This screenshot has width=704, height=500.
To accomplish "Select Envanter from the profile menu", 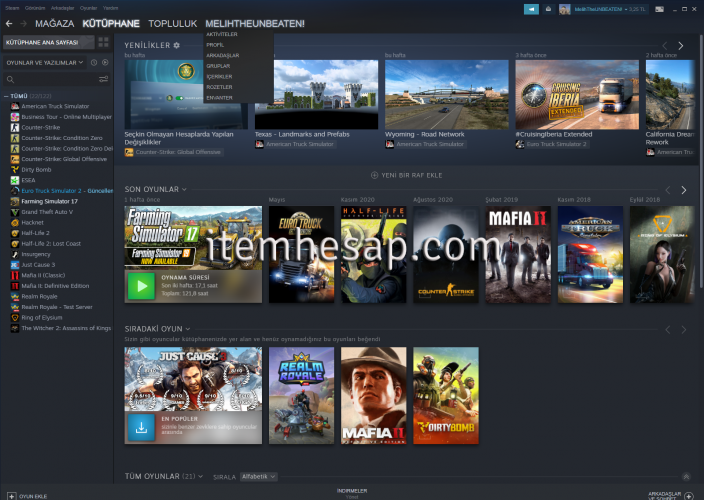I will (x=218, y=97).
